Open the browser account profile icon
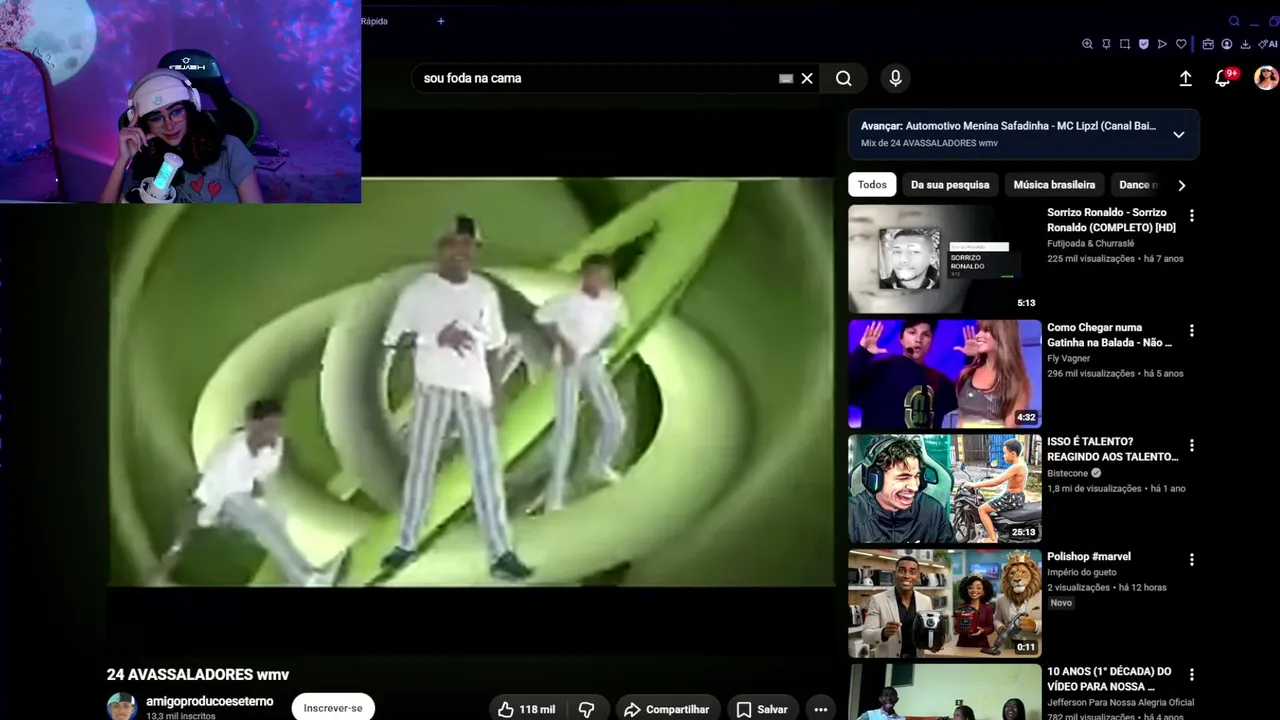The height and width of the screenshot is (720, 1280). [1227, 44]
